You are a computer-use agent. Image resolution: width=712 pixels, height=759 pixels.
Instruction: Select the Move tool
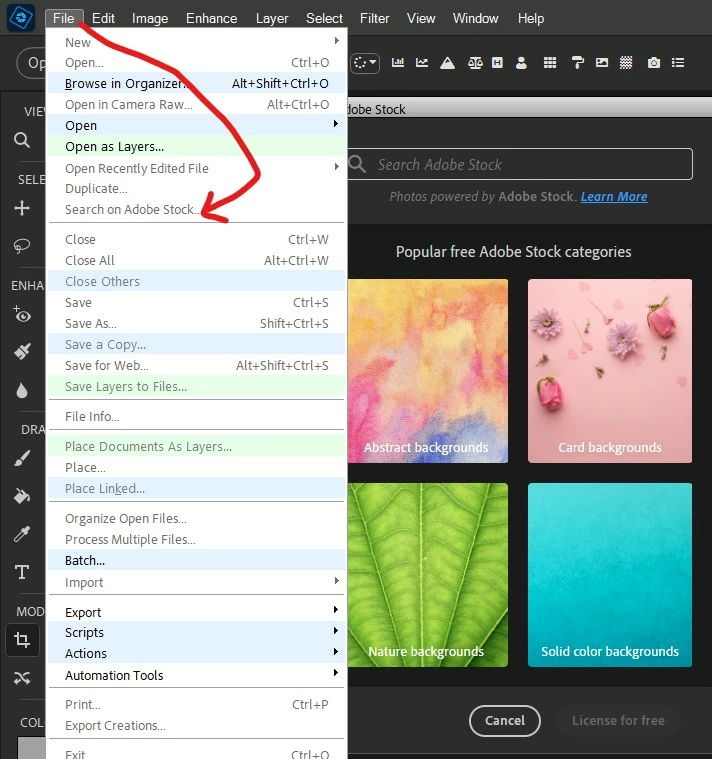[22, 208]
